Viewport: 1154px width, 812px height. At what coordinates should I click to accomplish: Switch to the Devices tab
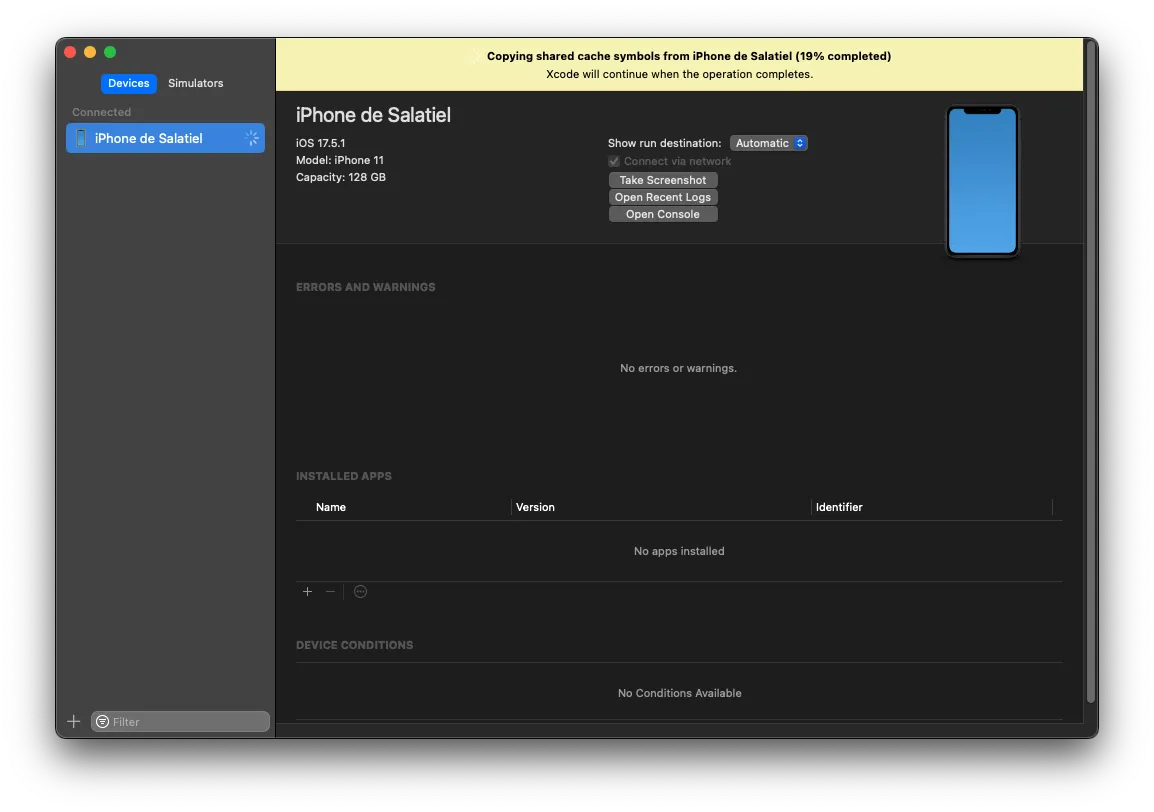[x=129, y=83]
